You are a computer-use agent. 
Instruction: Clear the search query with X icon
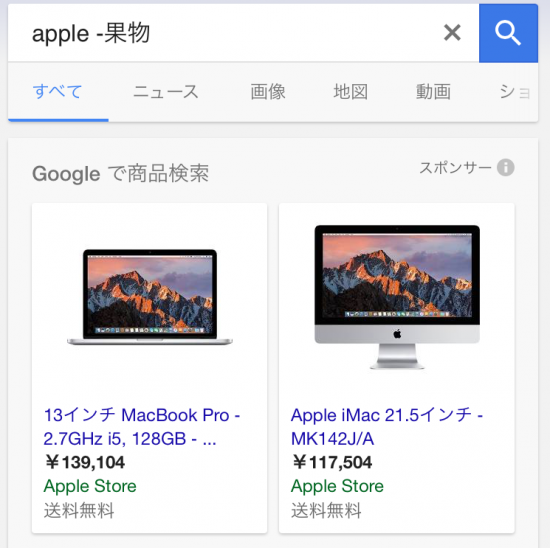point(452,33)
